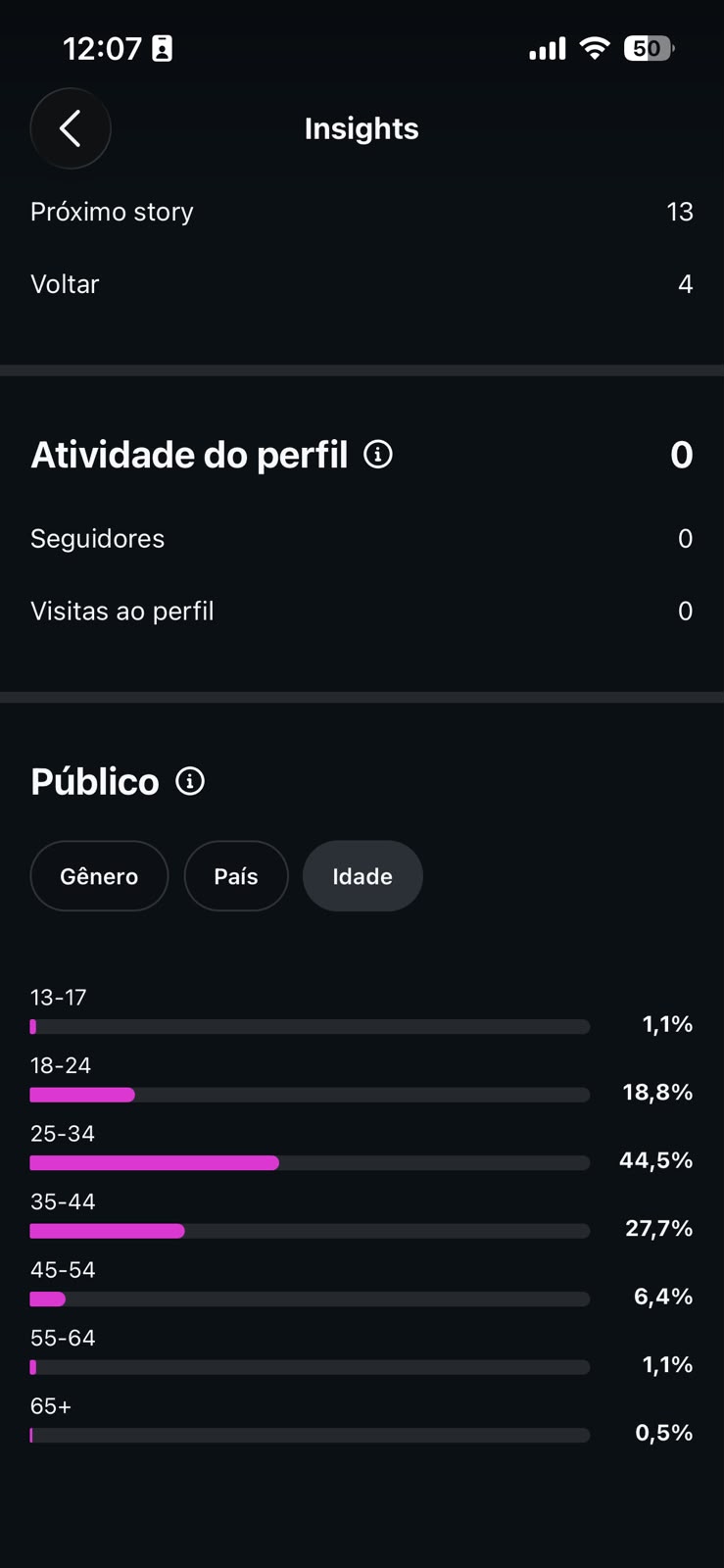Tap the 44,5% percentage value
The height and width of the screenshot is (1568, 724).
point(656,1160)
